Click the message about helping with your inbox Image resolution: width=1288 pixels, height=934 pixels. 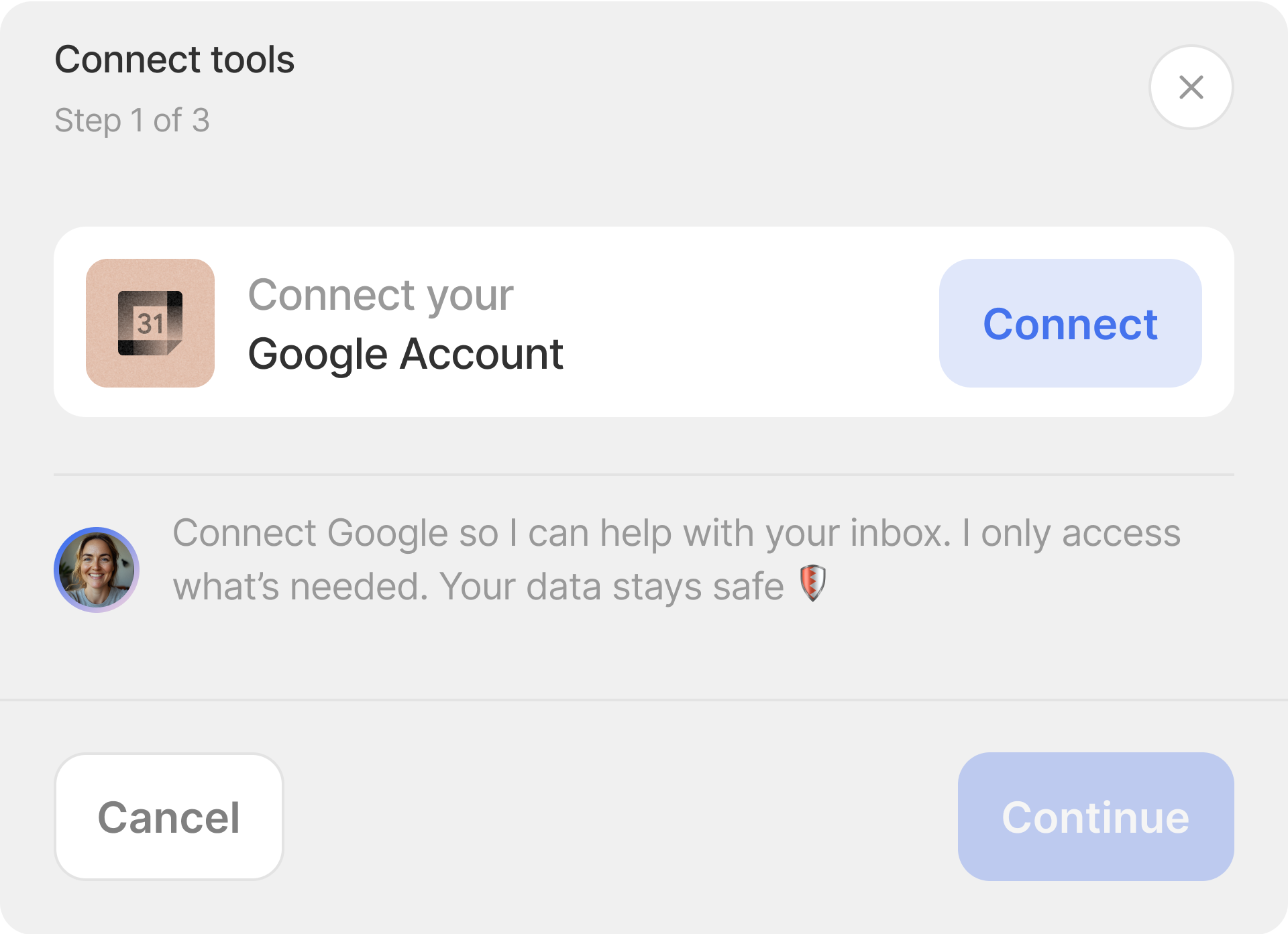tap(562, 534)
